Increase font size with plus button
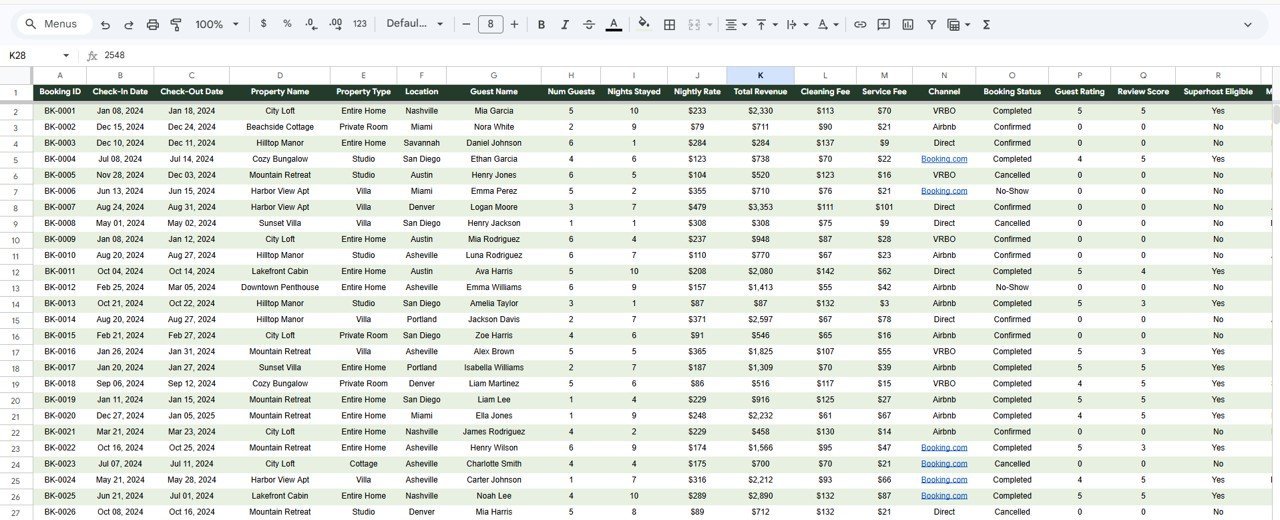The image size is (1280, 520). [514, 24]
